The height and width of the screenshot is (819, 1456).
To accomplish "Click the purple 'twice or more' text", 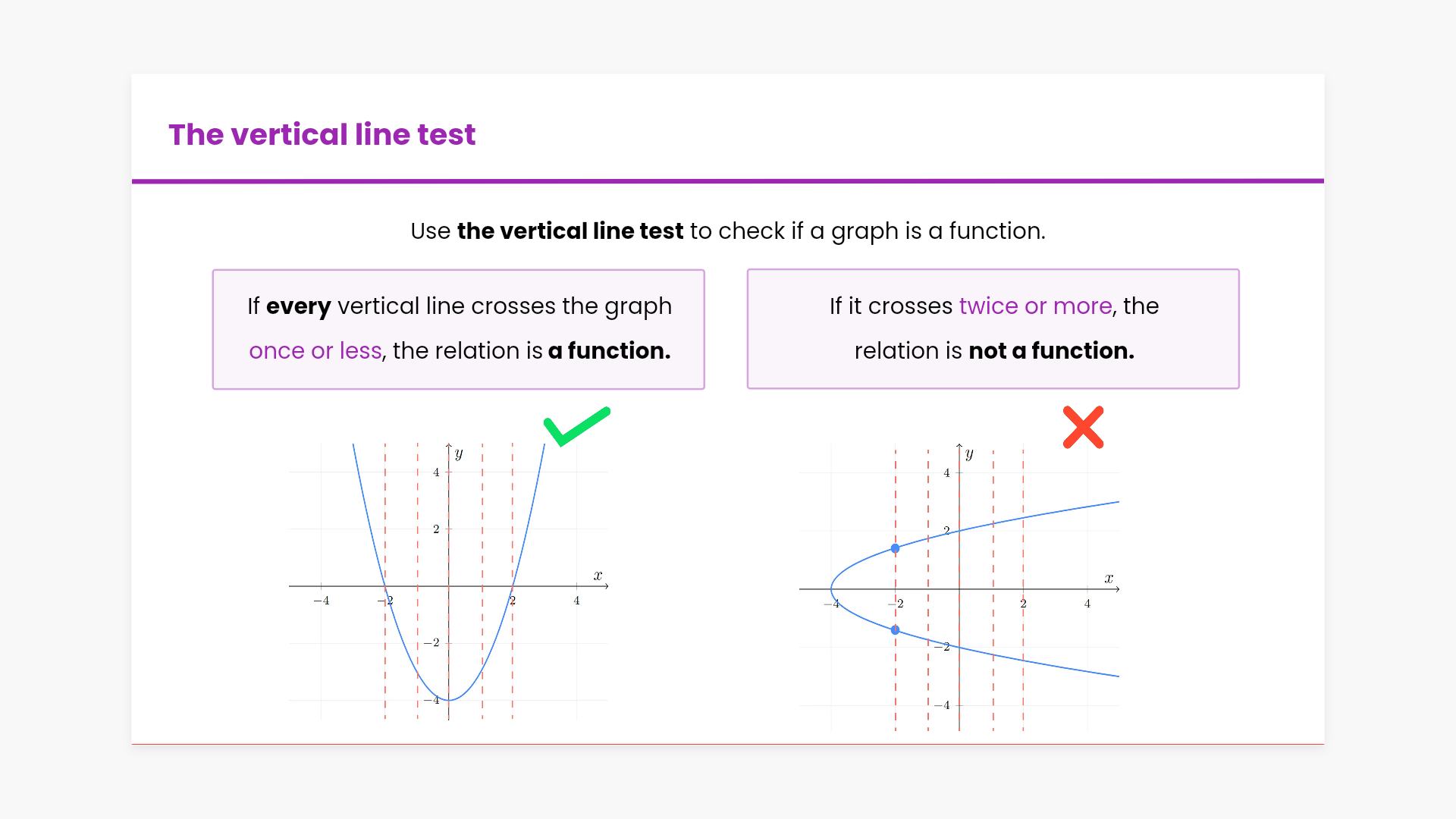I will [x=1035, y=306].
